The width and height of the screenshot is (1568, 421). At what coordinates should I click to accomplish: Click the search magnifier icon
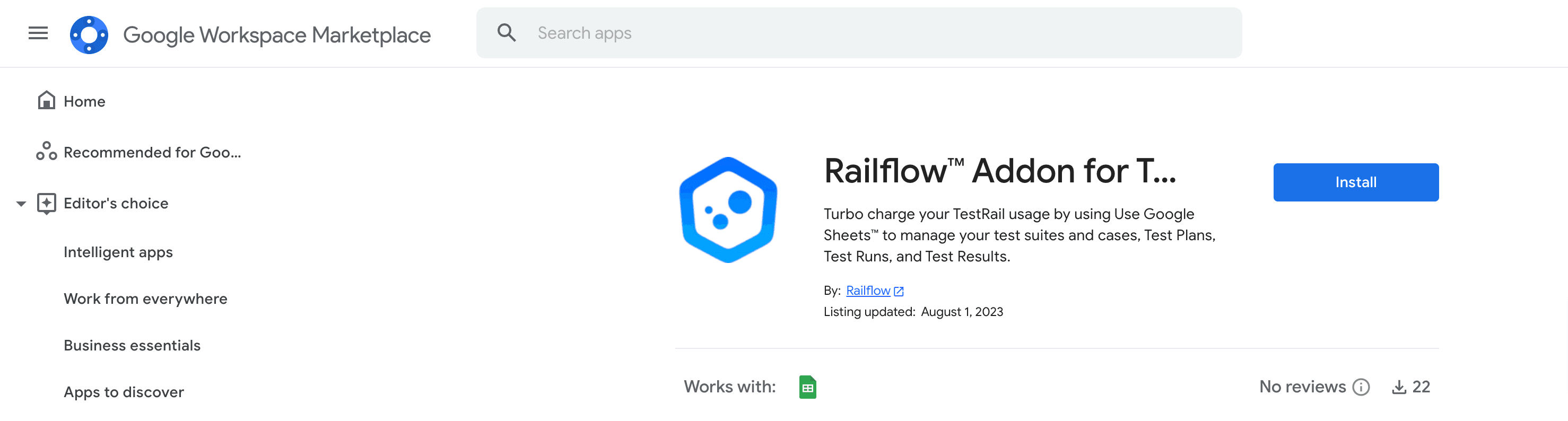pos(507,33)
